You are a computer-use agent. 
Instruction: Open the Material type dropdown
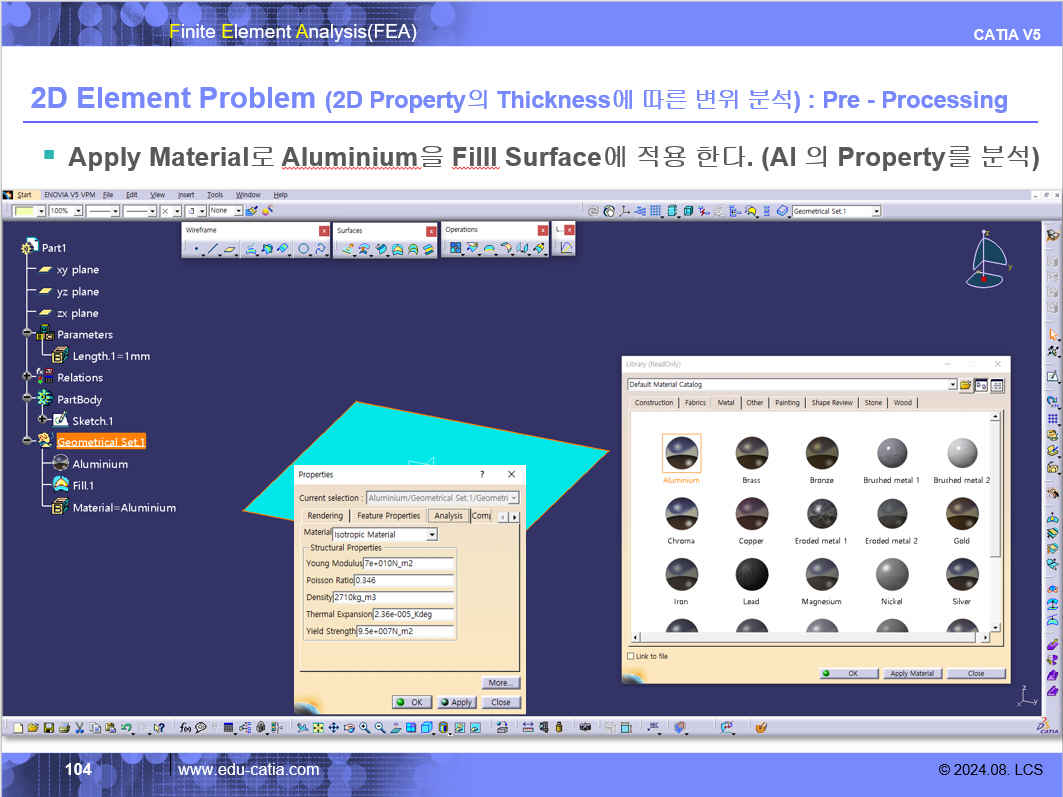[x=432, y=535]
